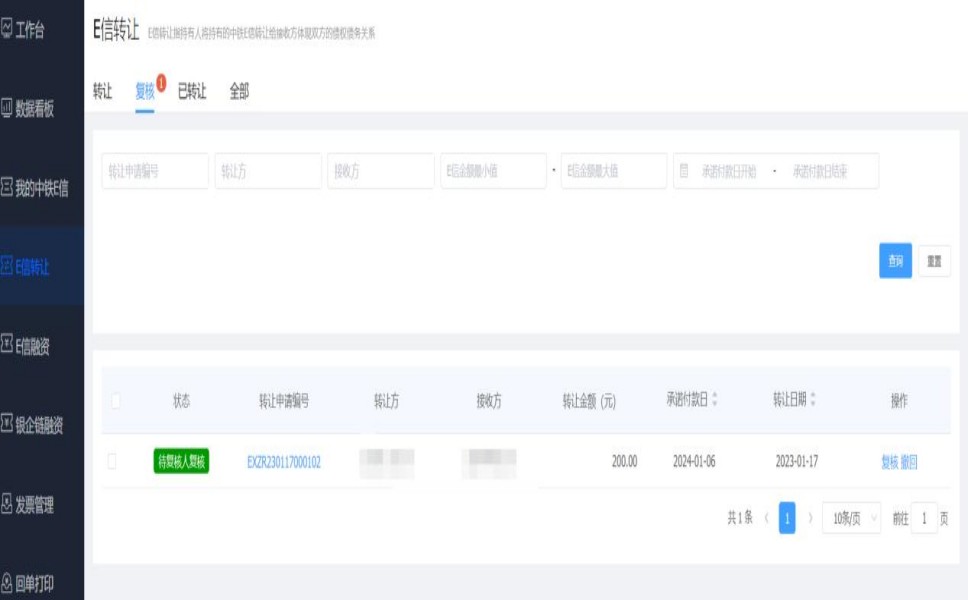Open 银企链融资 sidebar icon

pos(7,425)
